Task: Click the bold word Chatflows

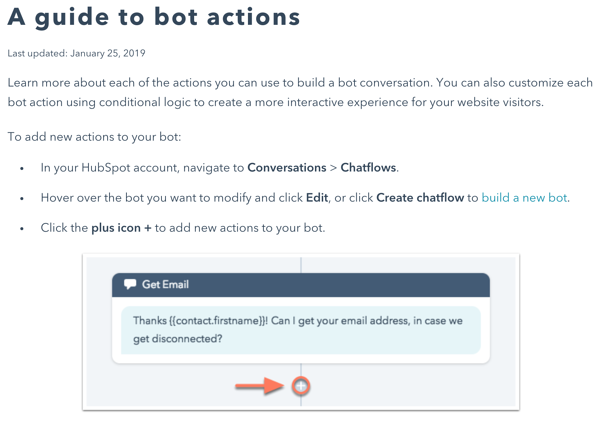Action: 368,167
